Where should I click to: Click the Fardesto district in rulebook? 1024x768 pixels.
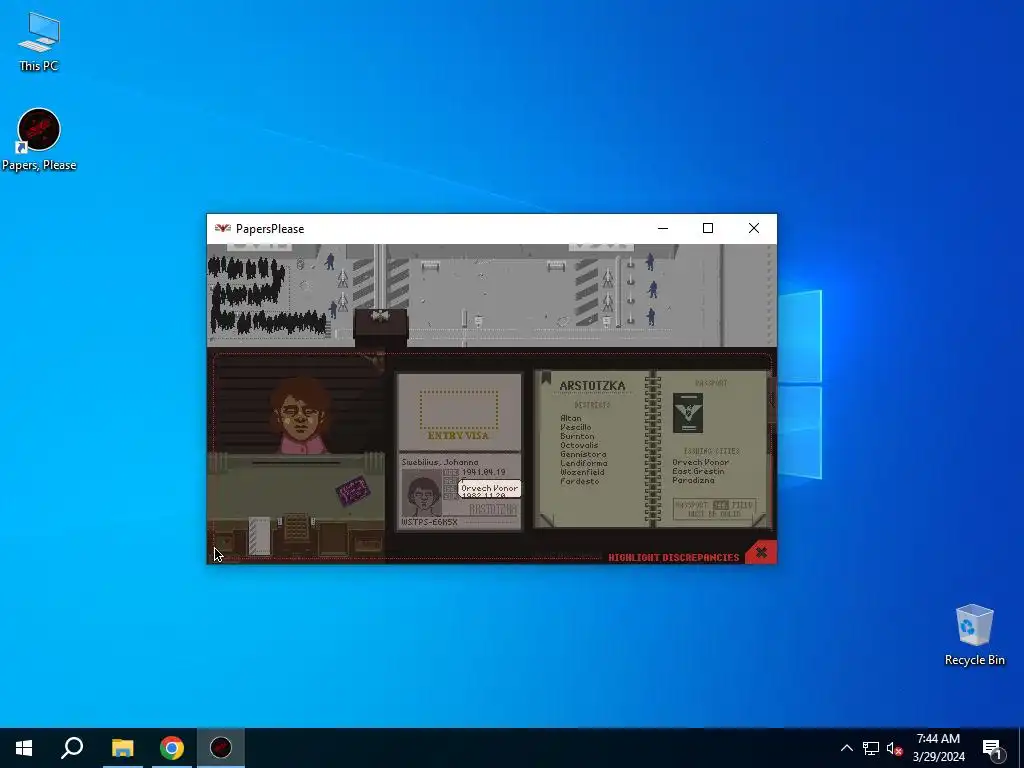(x=579, y=481)
